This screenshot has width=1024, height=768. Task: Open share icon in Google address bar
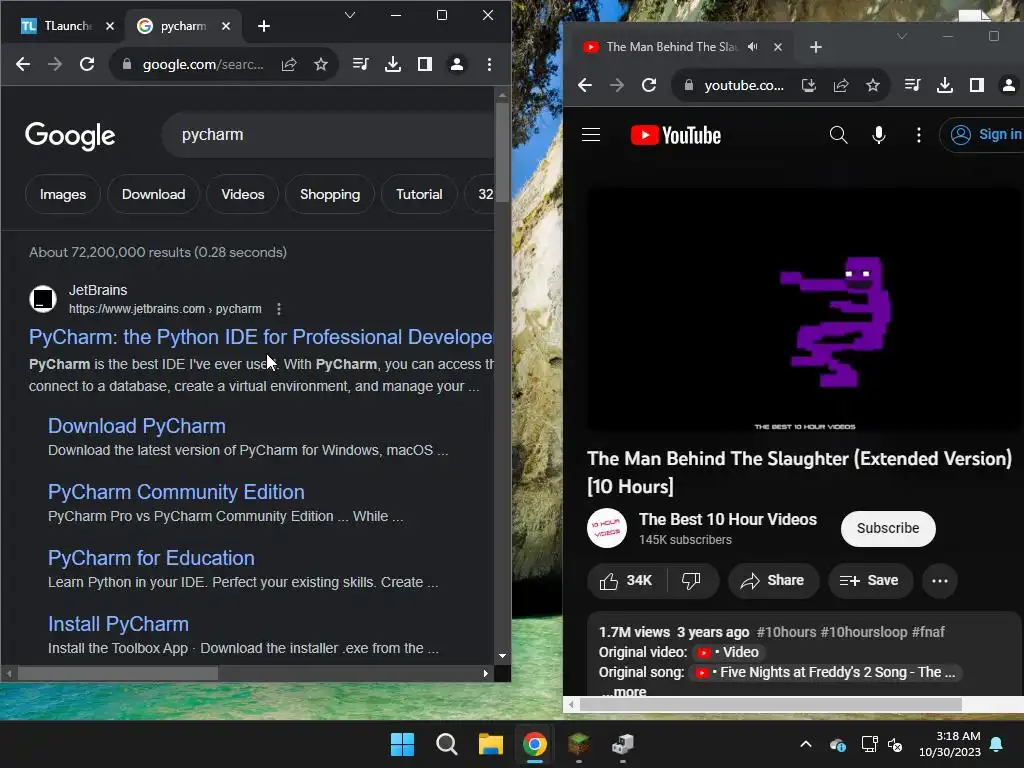click(x=289, y=64)
